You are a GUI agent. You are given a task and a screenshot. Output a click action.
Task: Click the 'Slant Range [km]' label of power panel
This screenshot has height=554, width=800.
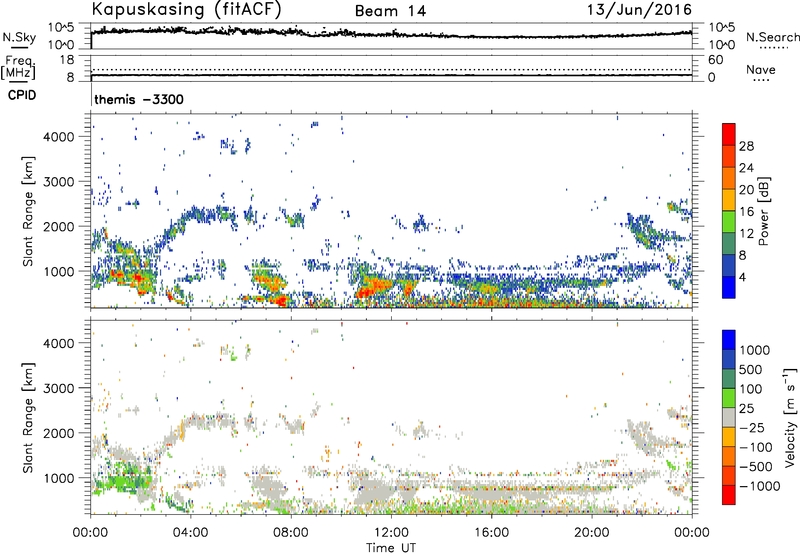coord(28,211)
